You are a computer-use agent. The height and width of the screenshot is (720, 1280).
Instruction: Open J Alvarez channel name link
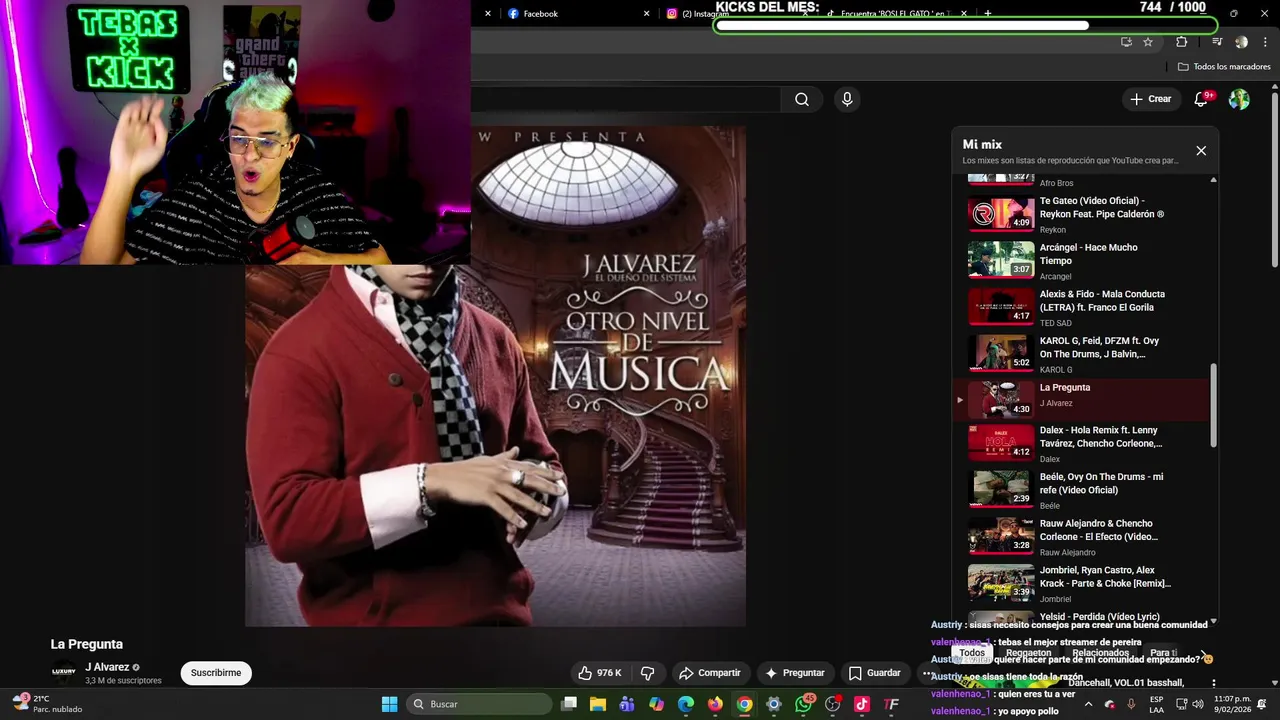coord(107,667)
